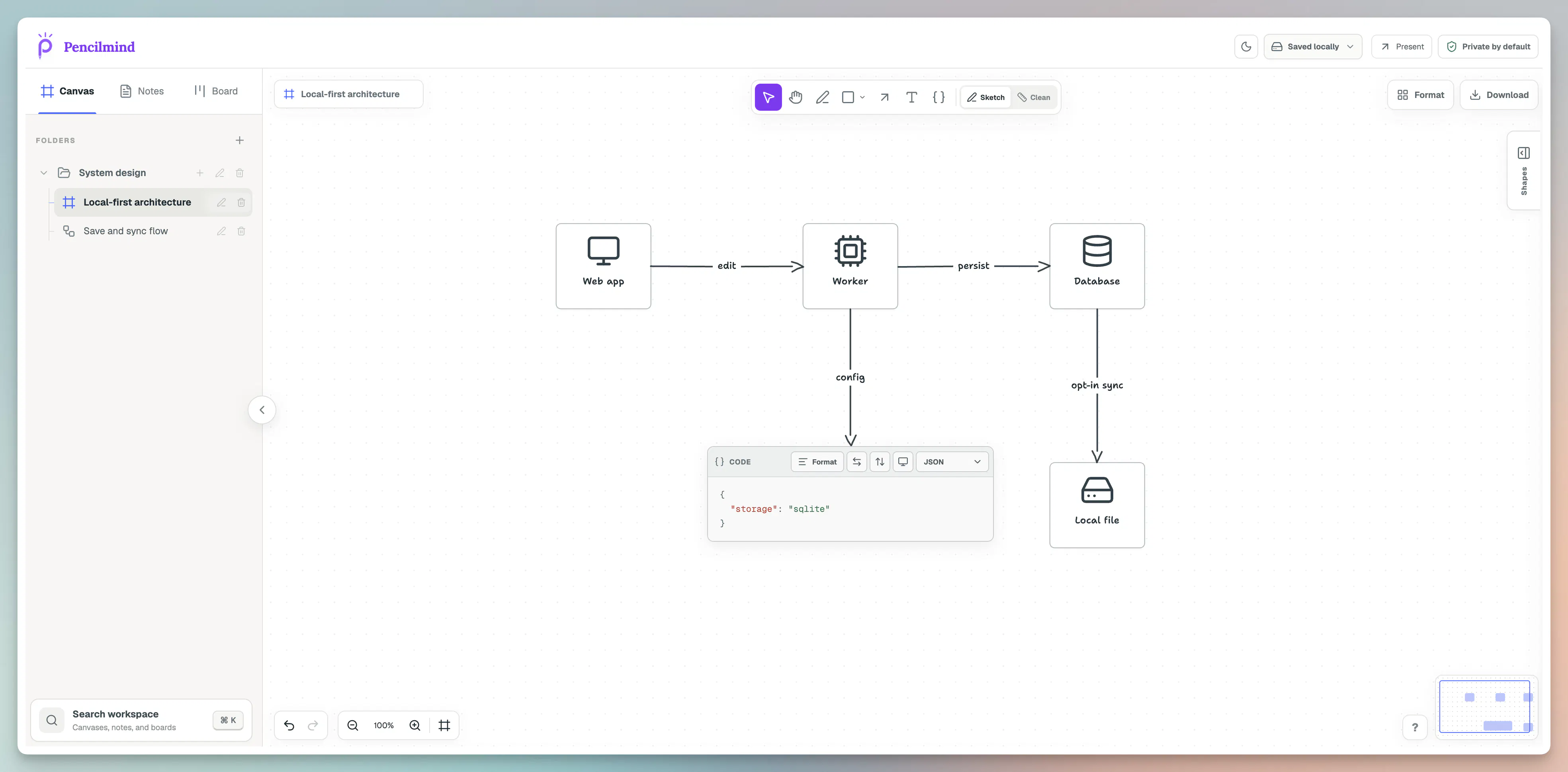Select the Web app node
The height and width of the screenshot is (772, 1568).
pos(603,266)
